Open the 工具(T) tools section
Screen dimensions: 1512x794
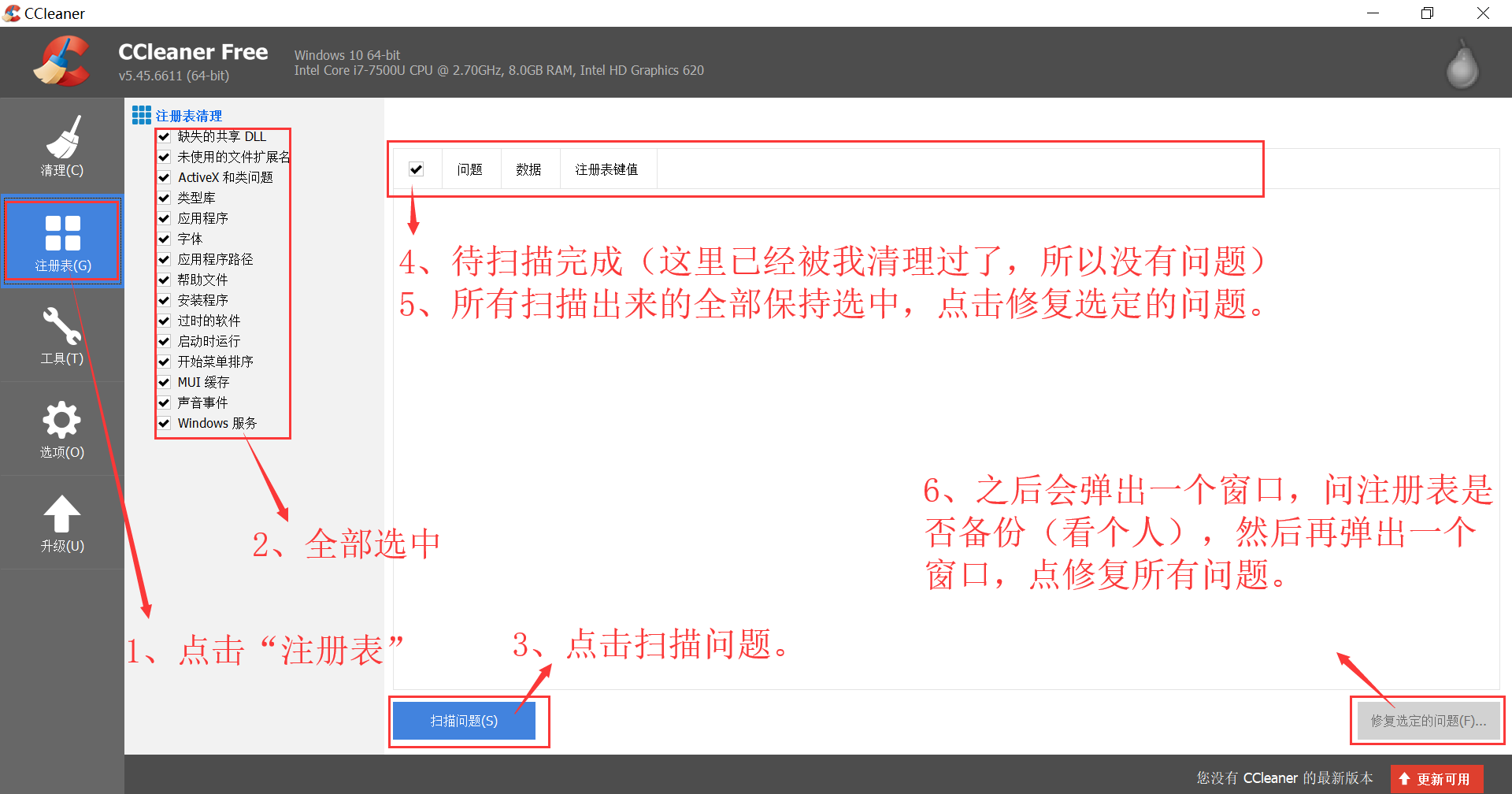[x=62, y=336]
